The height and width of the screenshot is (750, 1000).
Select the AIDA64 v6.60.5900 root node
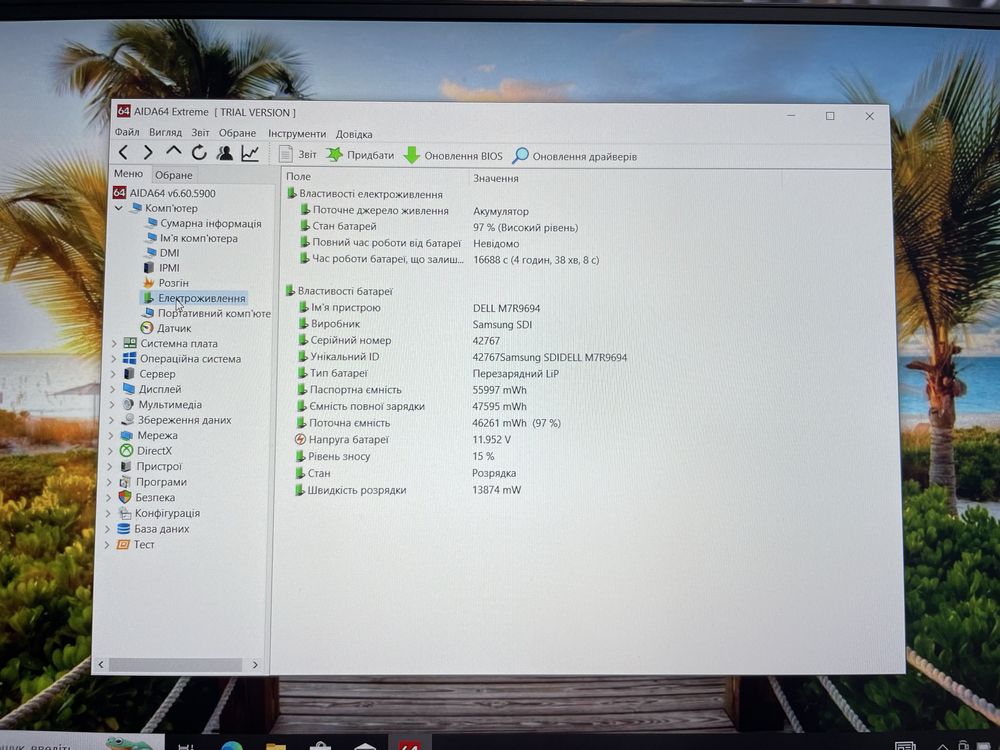pyautogui.click(x=165, y=193)
